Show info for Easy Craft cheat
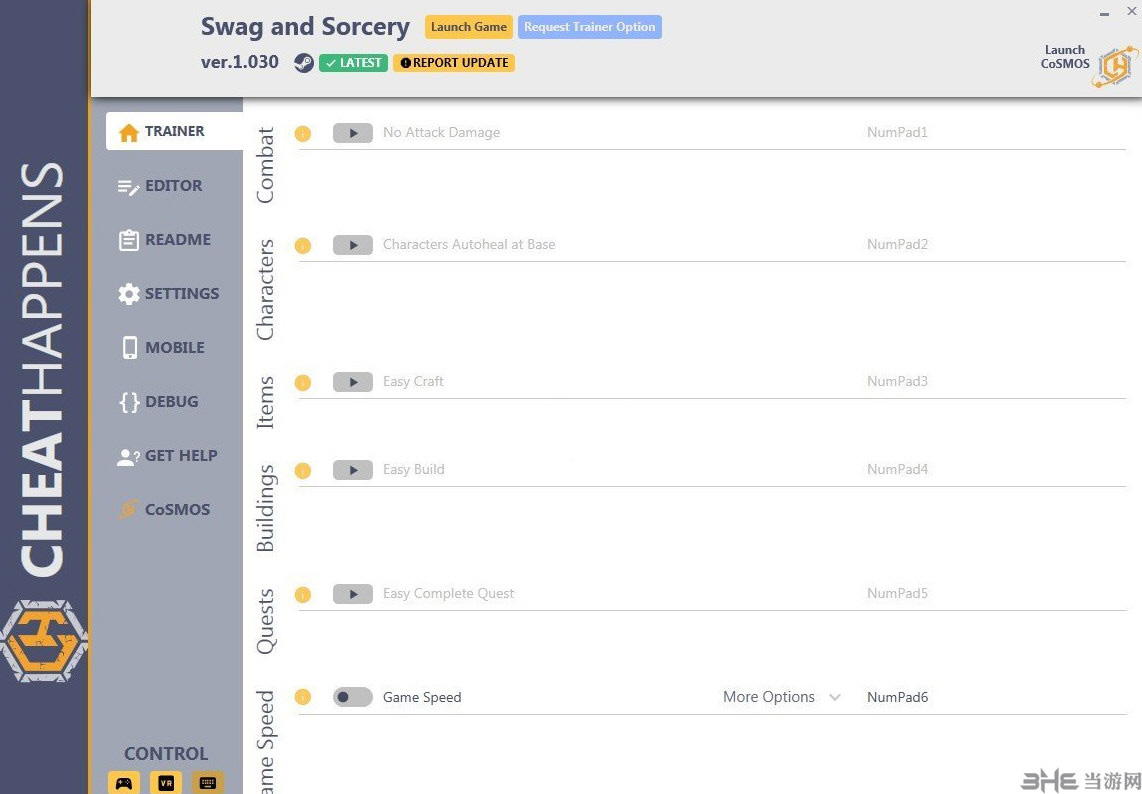This screenshot has height=794, width=1142. point(303,382)
